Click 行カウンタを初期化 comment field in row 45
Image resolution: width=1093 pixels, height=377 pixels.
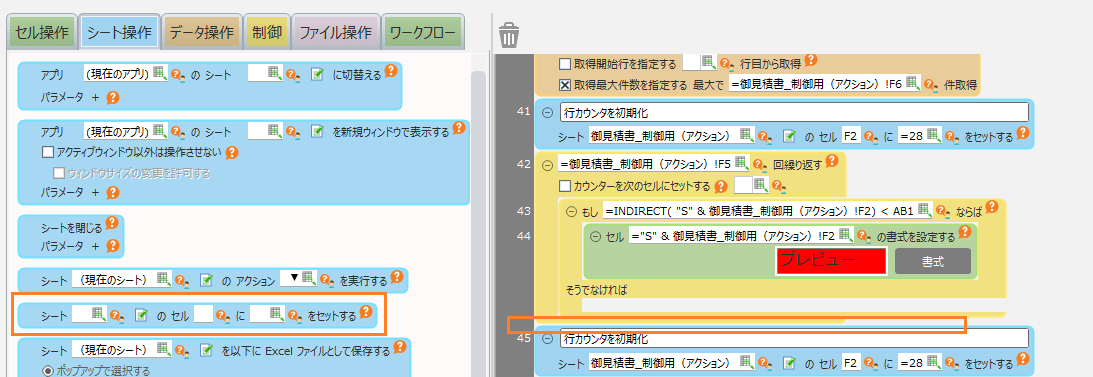pyautogui.click(x=793, y=339)
